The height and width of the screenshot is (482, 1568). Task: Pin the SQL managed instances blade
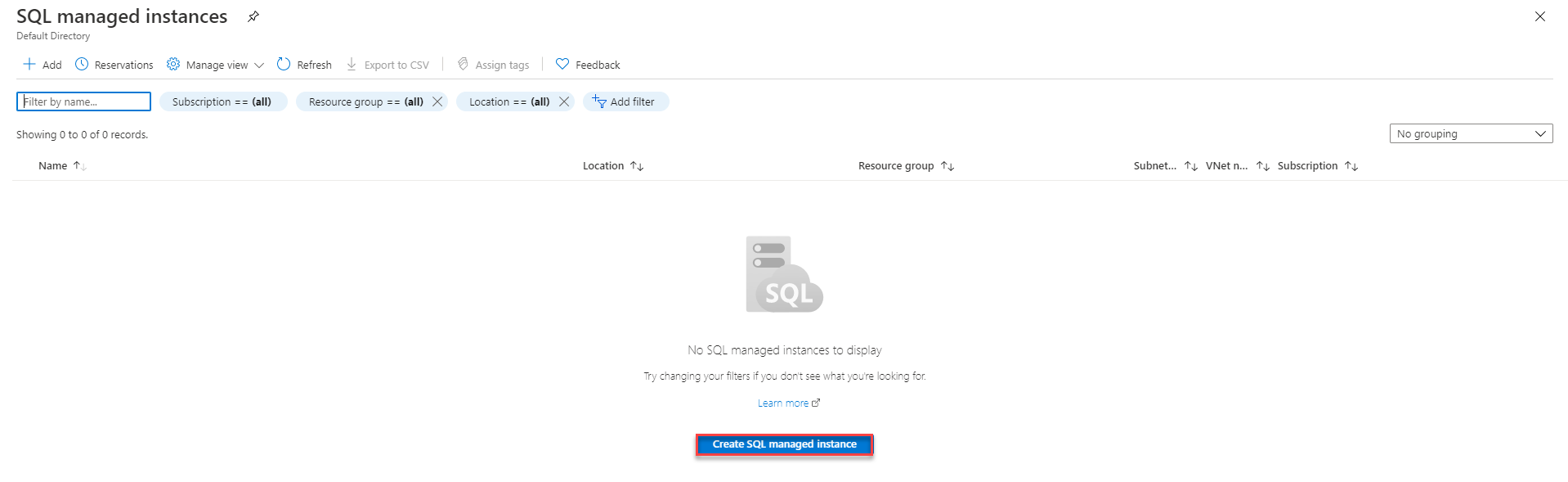pyautogui.click(x=253, y=16)
